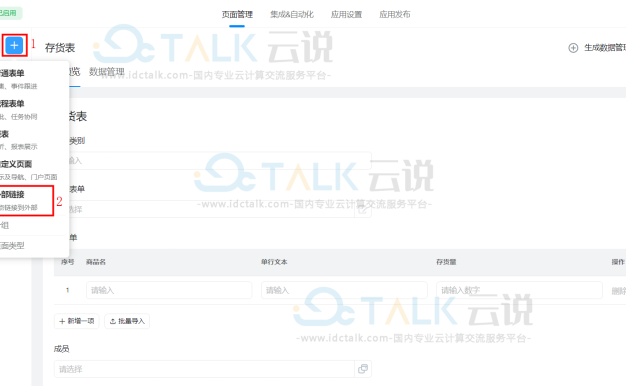Click 存货量 column header

(446, 262)
